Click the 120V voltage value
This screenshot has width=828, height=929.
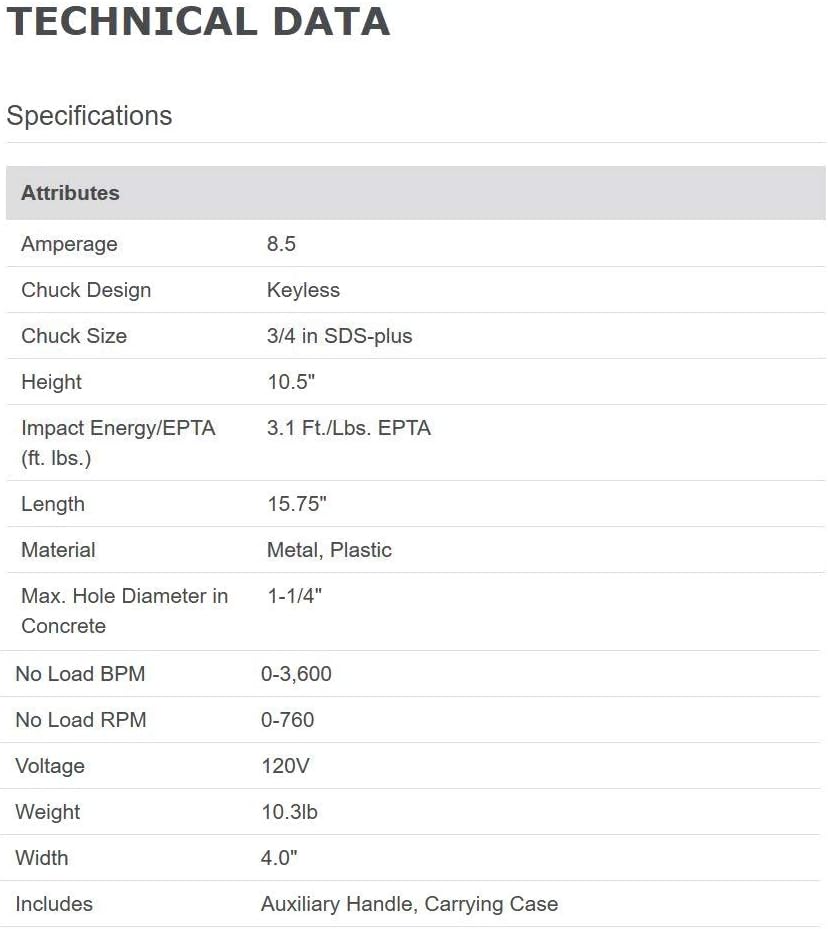[285, 766]
